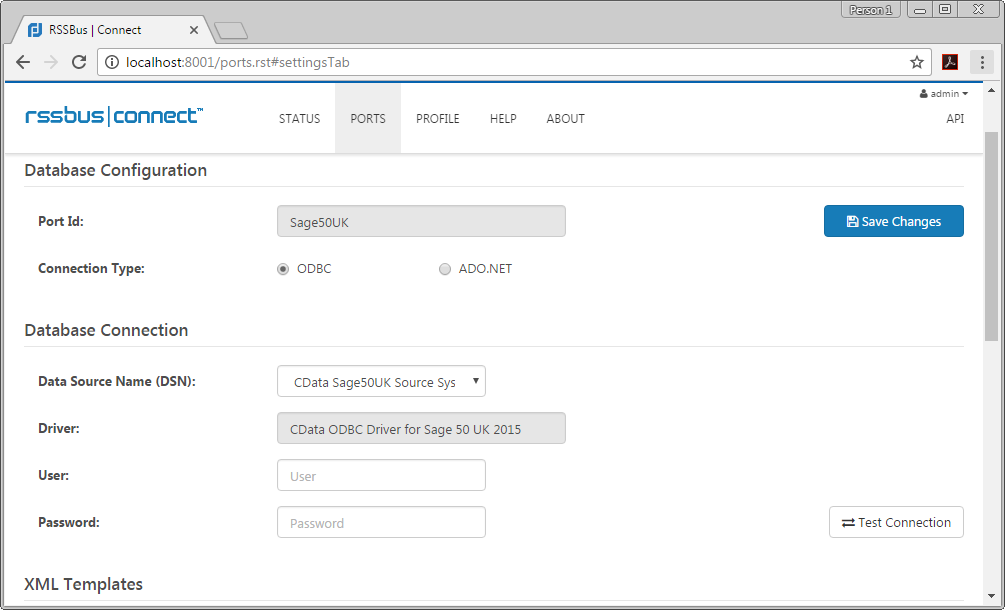Go to the STATUS page
1005x610 pixels.
(x=299, y=119)
